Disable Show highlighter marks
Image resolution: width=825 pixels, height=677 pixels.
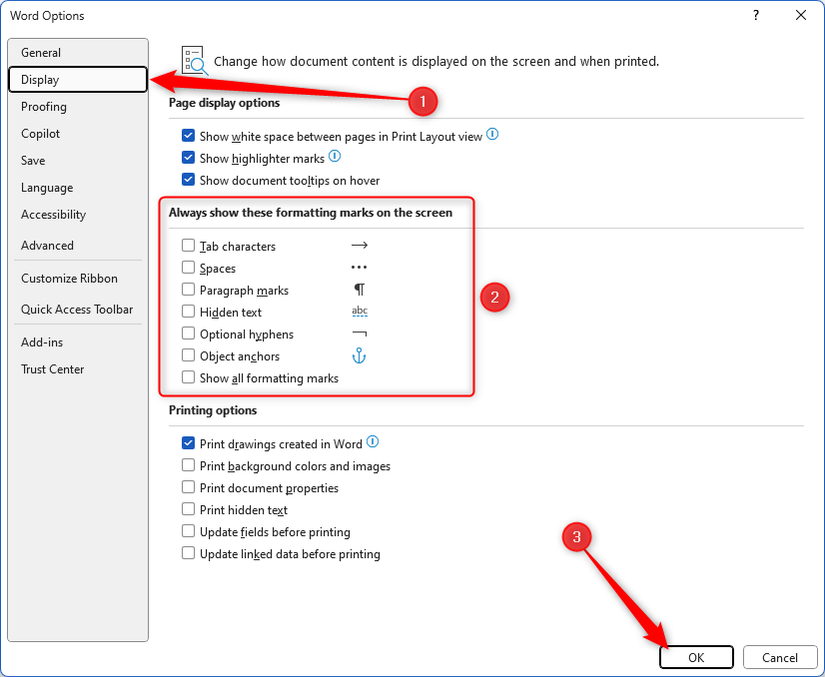pos(187,157)
